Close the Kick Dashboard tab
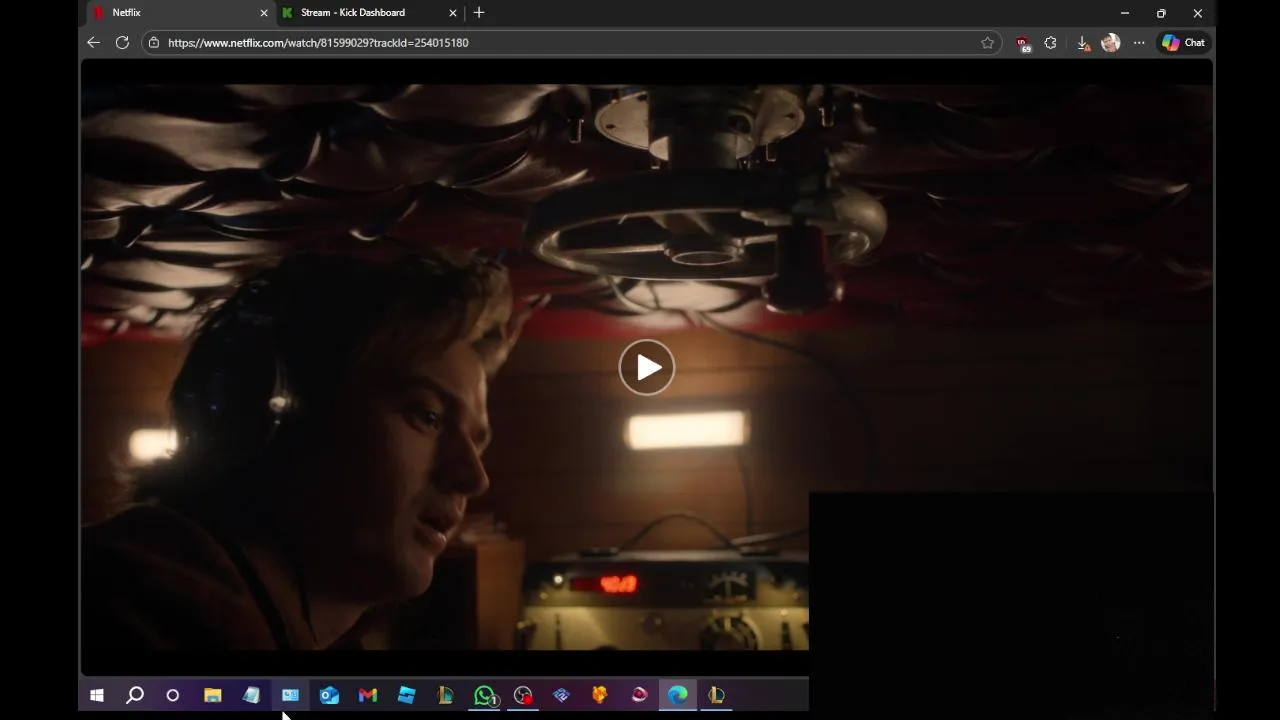1280x720 pixels. (x=453, y=13)
